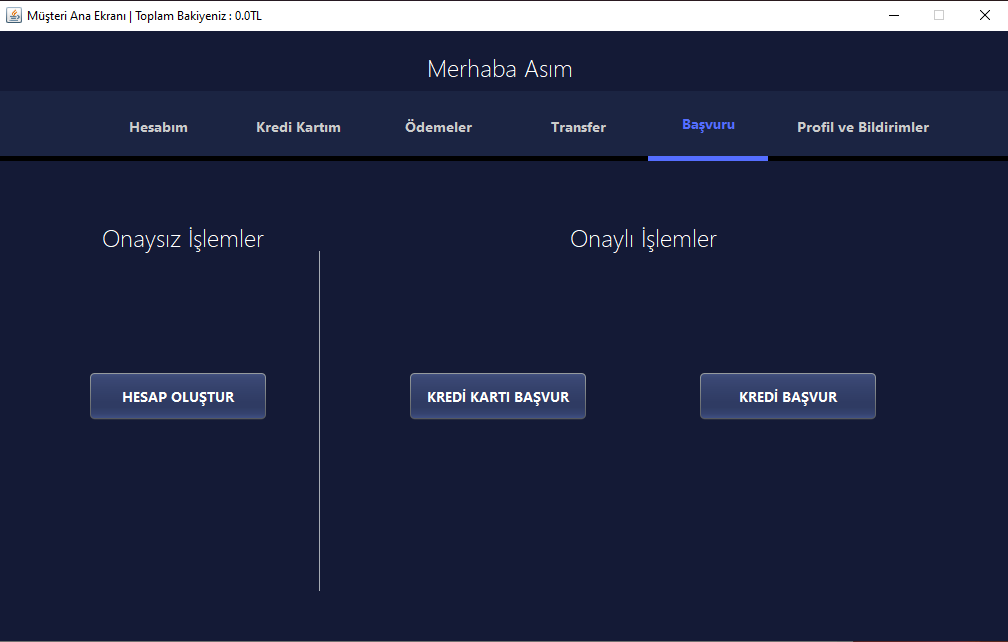Go to the Ödemeler tab
Screen dimensions: 1008x642
point(438,127)
